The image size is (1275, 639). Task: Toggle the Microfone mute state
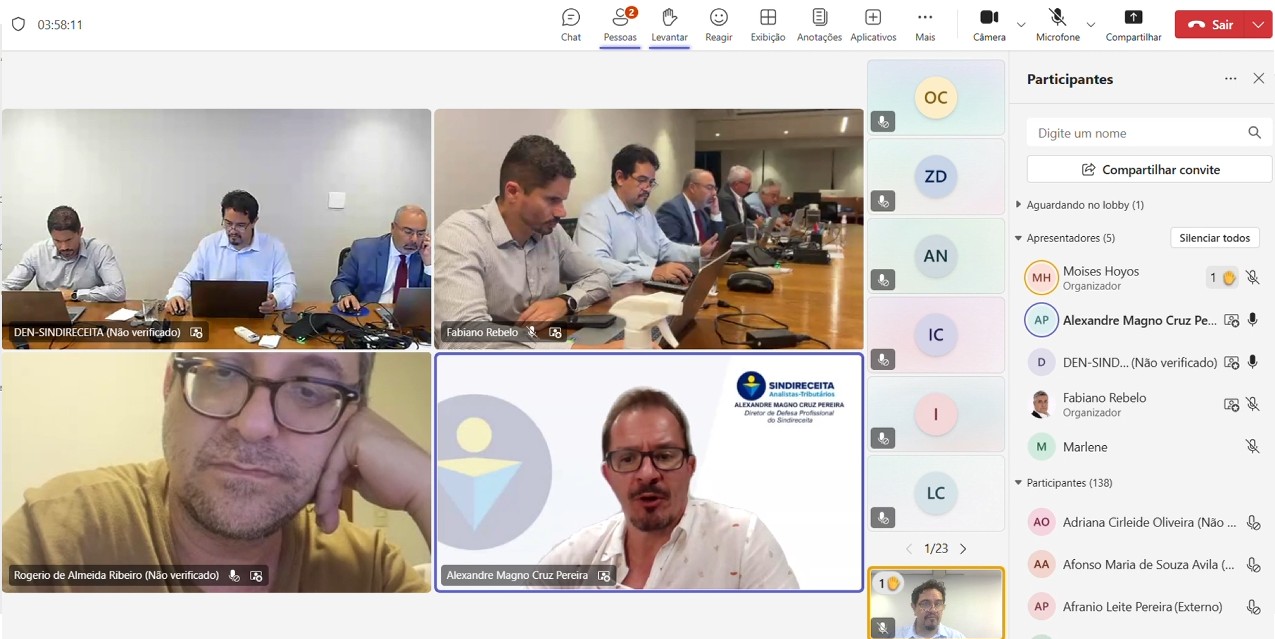1057,25
